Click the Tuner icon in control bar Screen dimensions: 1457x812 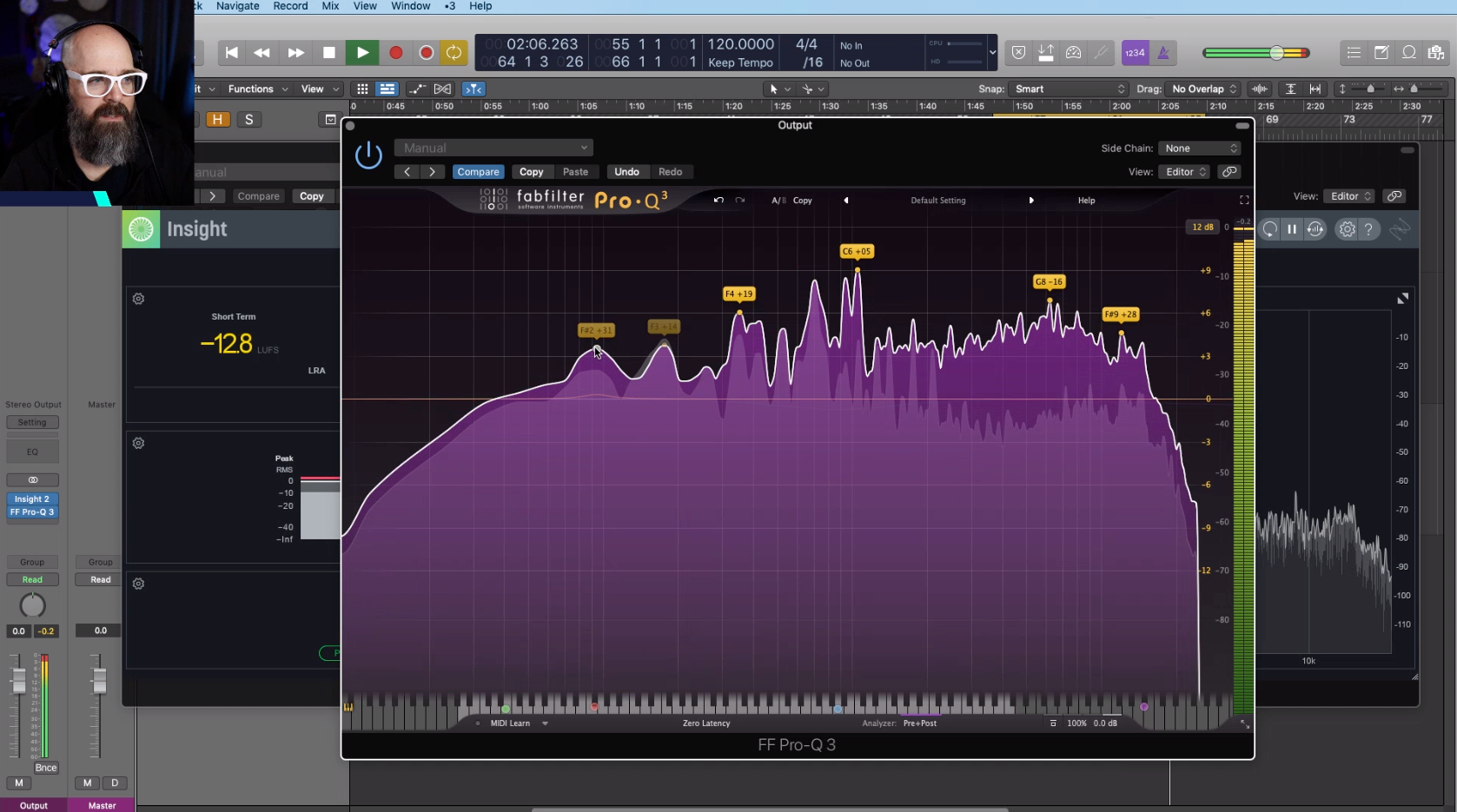click(x=1101, y=53)
